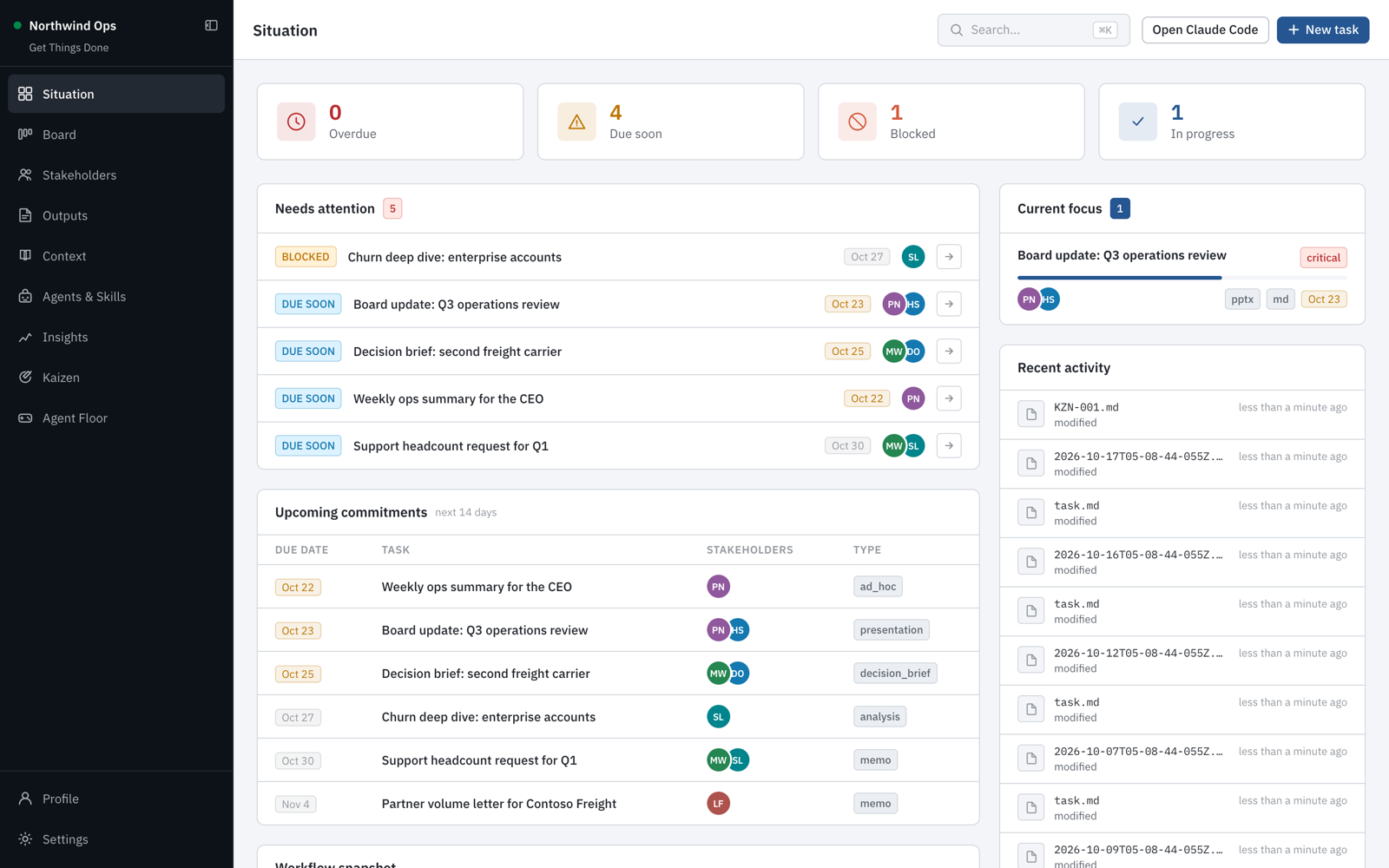Click the critical badge on Board update
This screenshot has height=868, width=1389.
click(x=1323, y=258)
